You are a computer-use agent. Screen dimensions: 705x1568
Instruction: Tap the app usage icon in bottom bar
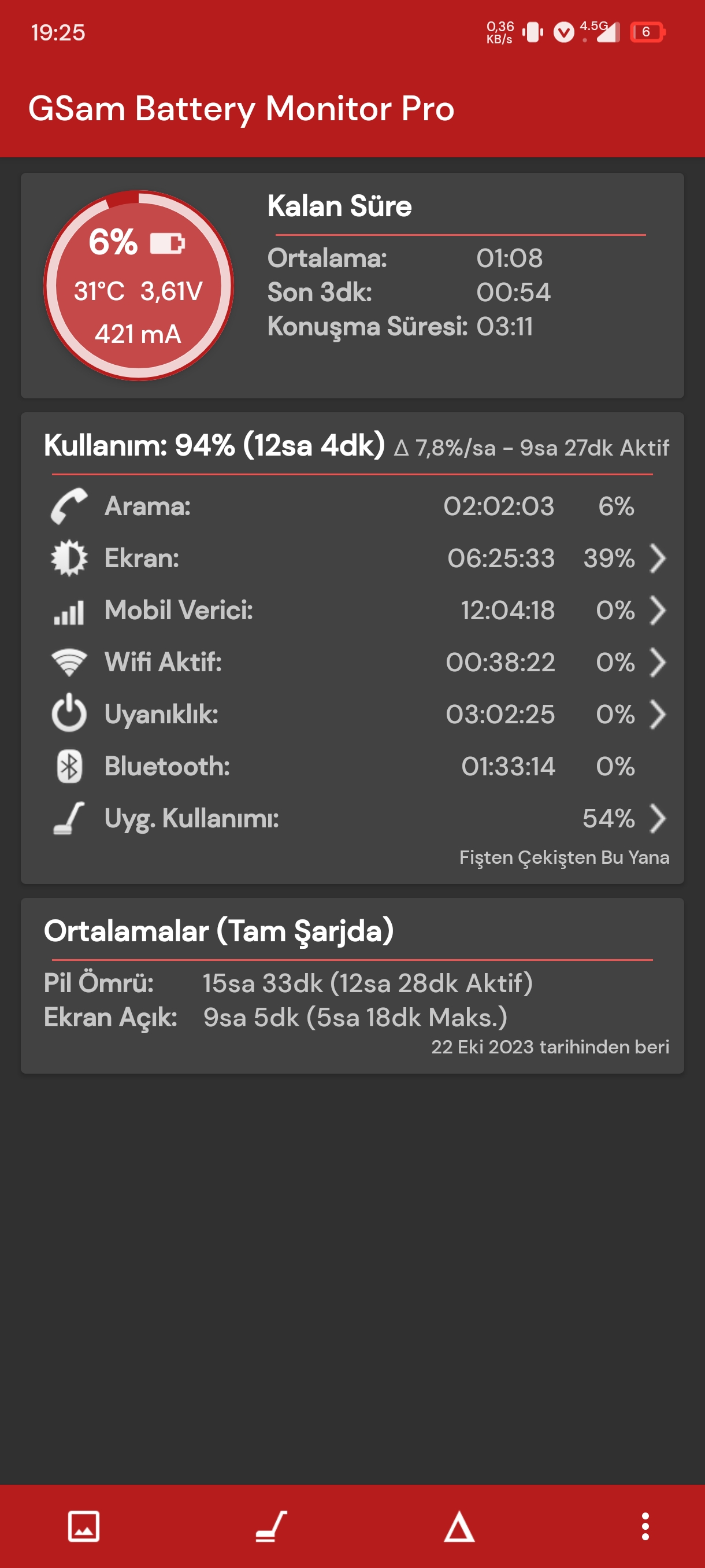[271, 1526]
